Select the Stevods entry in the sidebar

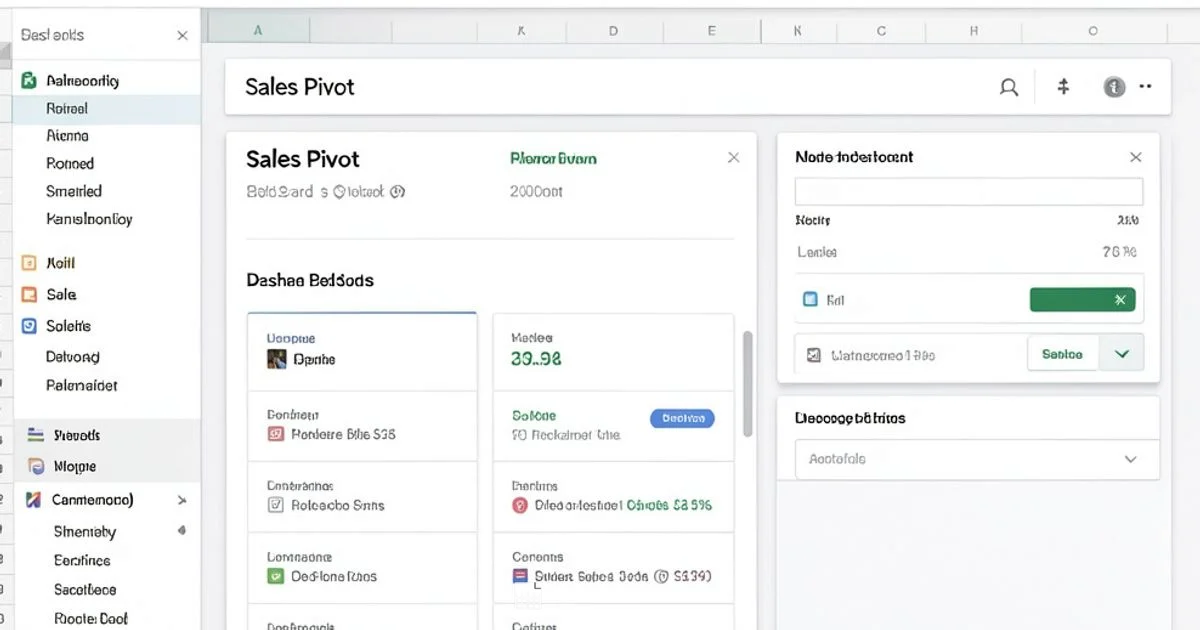click(75, 435)
